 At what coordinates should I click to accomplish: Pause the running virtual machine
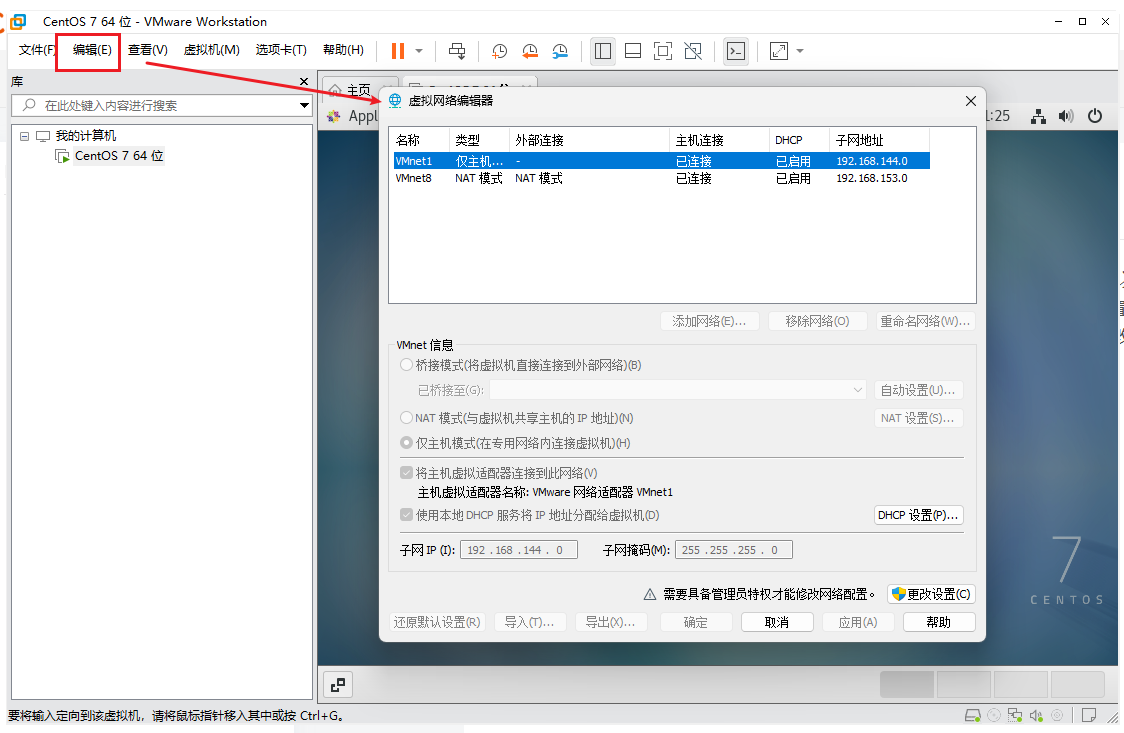398,51
